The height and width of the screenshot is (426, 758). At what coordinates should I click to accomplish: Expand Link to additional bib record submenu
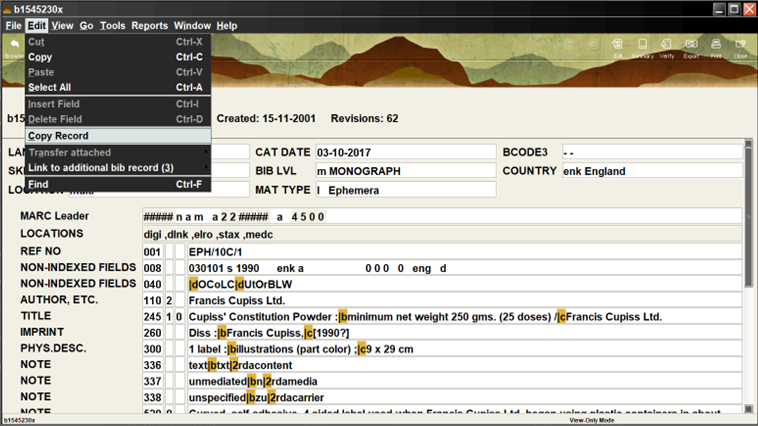(x=100, y=168)
